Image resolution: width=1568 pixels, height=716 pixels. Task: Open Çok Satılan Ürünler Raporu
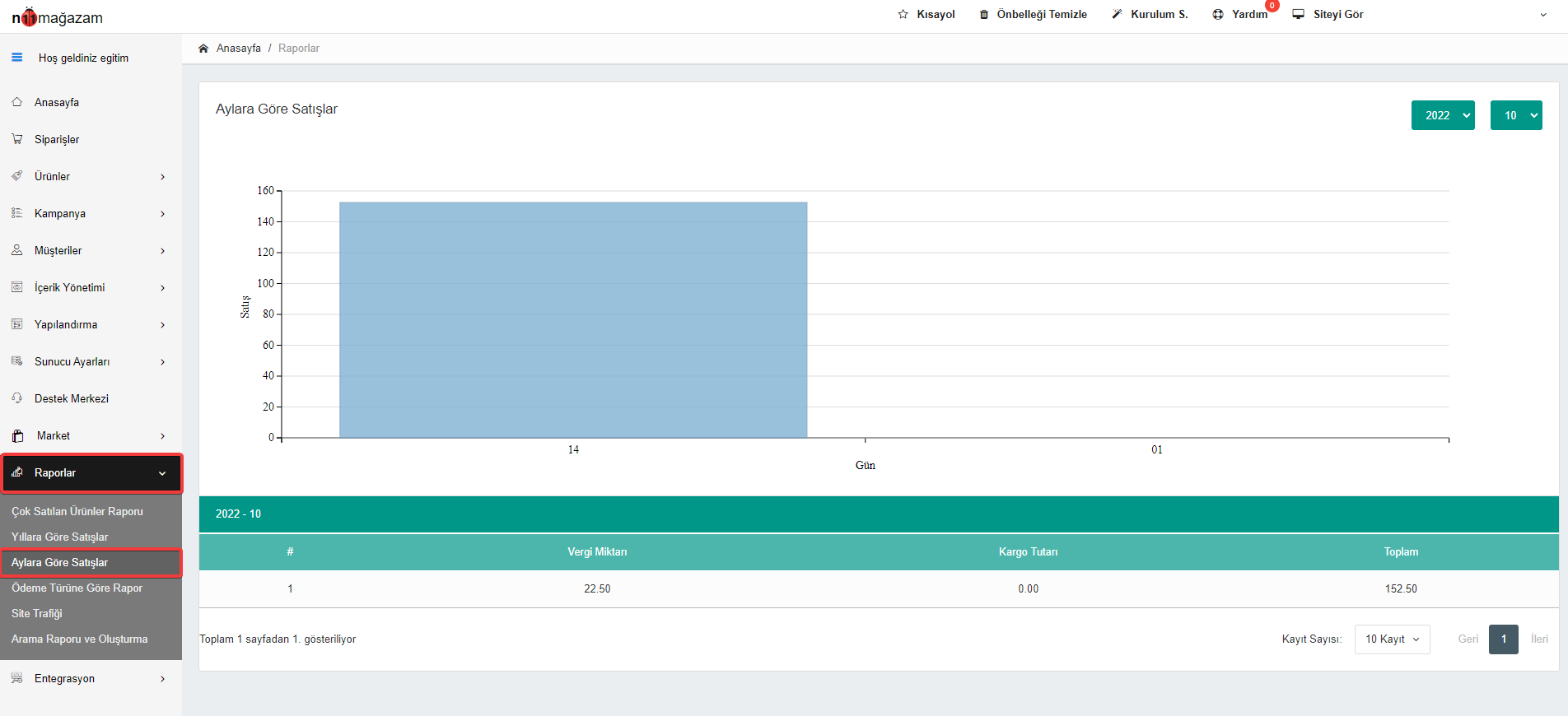pyautogui.click(x=77, y=511)
